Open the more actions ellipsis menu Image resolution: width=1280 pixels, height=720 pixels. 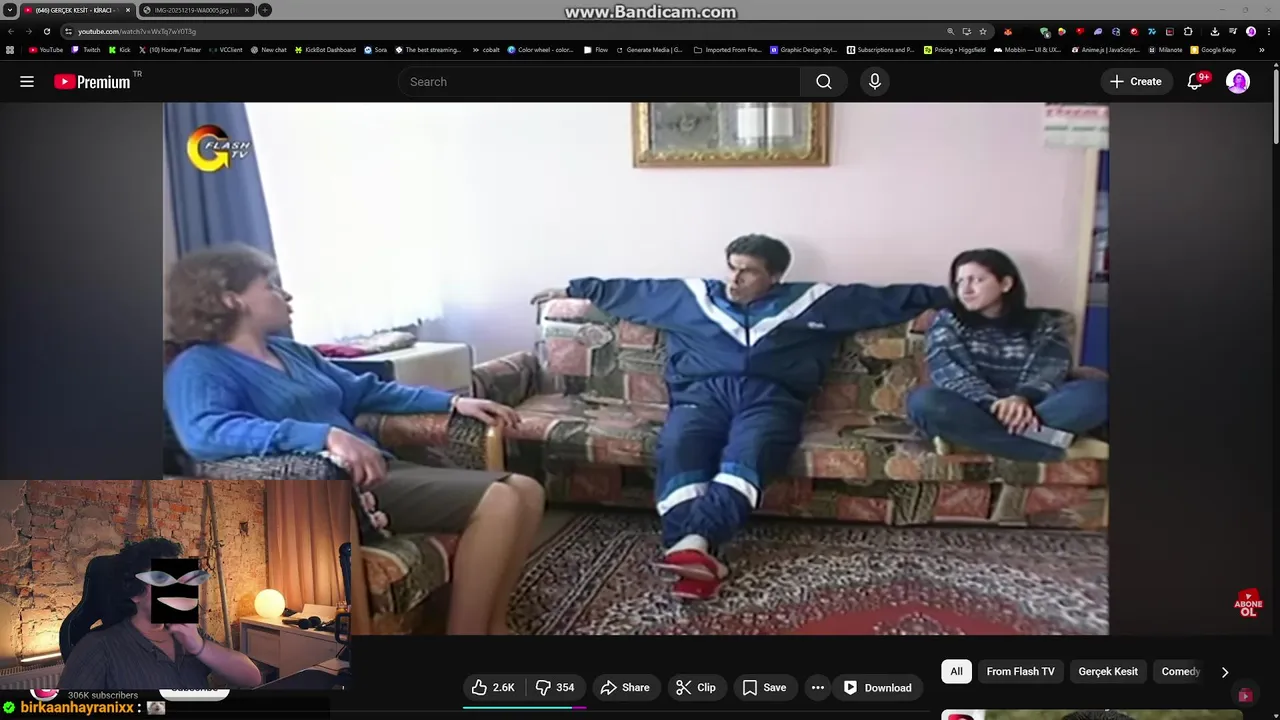pyautogui.click(x=818, y=688)
